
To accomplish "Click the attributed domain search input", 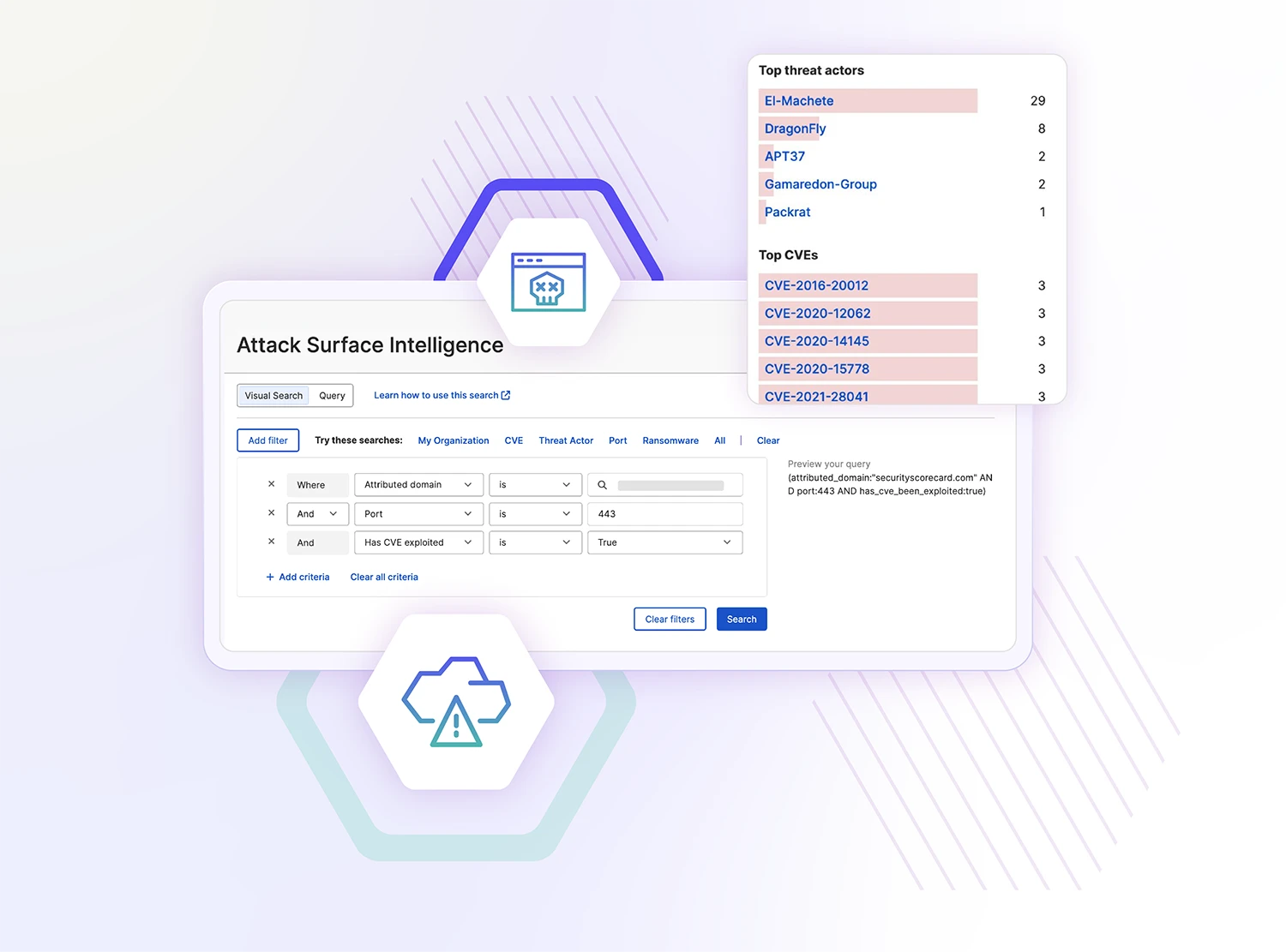I will (664, 485).
